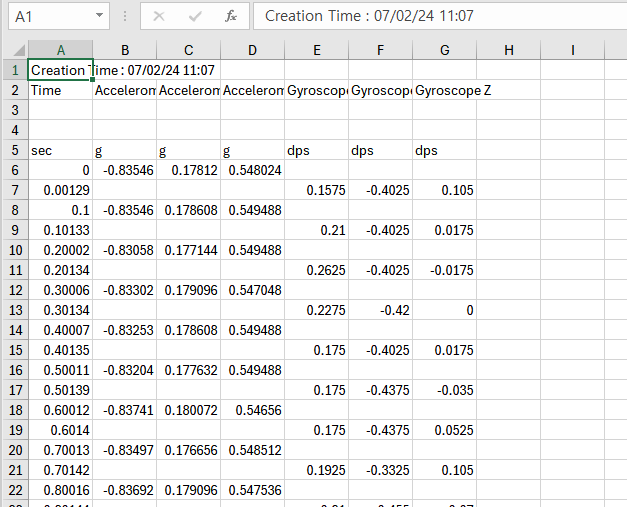This screenshot has height=507, width=627.
Task: Click the Cancel X icon in formula bar
Action: tap(159, 16)
